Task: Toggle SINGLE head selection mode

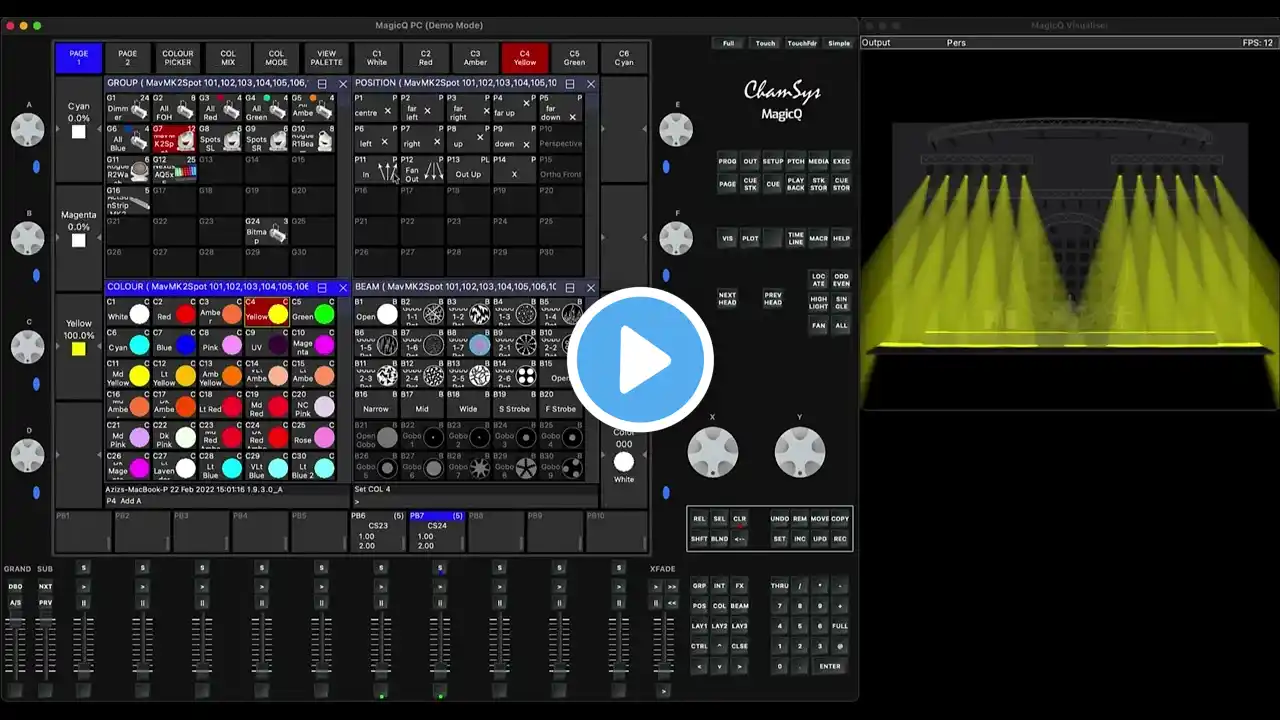Action: tap(841, 302)
